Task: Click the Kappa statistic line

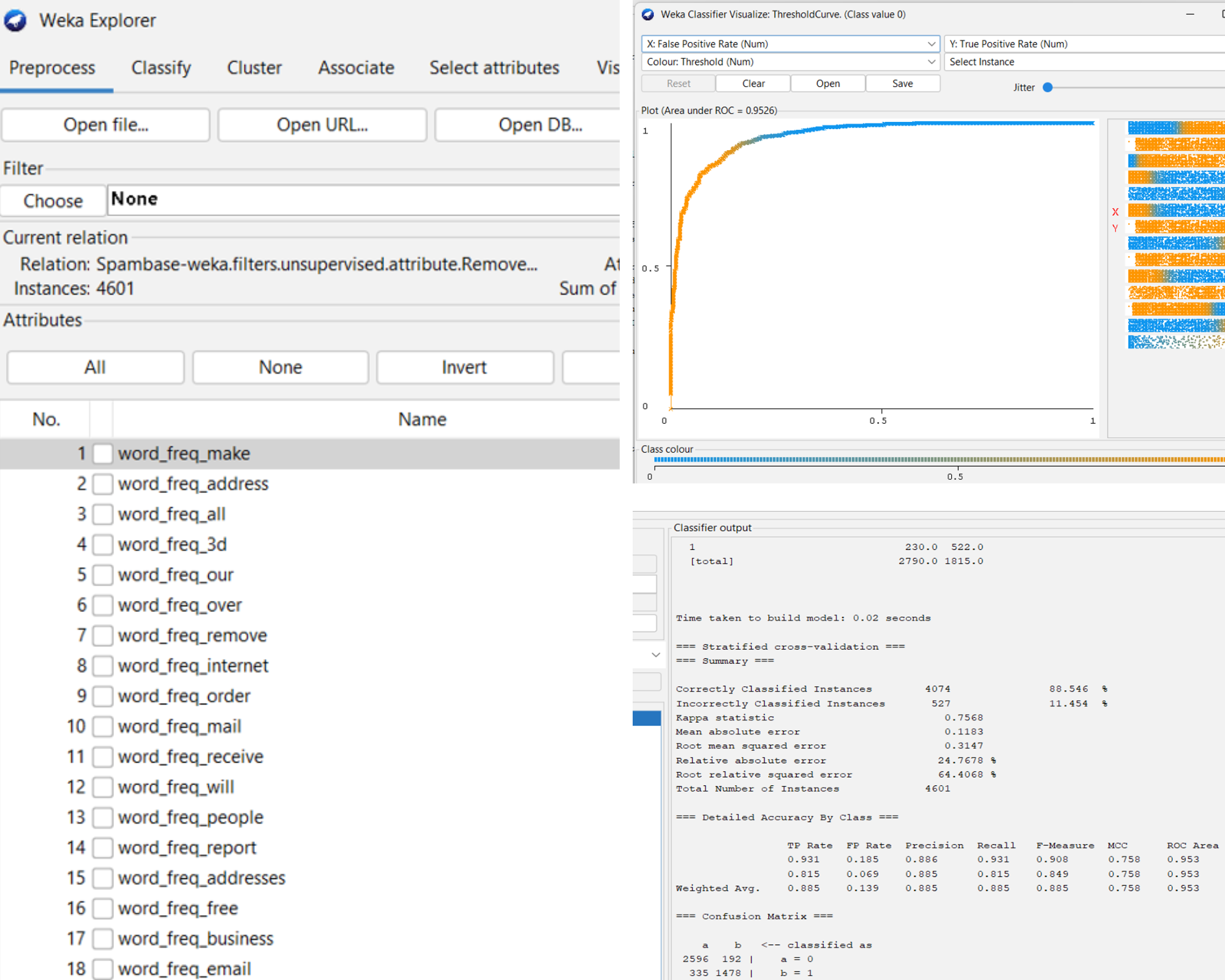Action: [x=829, y=718]
